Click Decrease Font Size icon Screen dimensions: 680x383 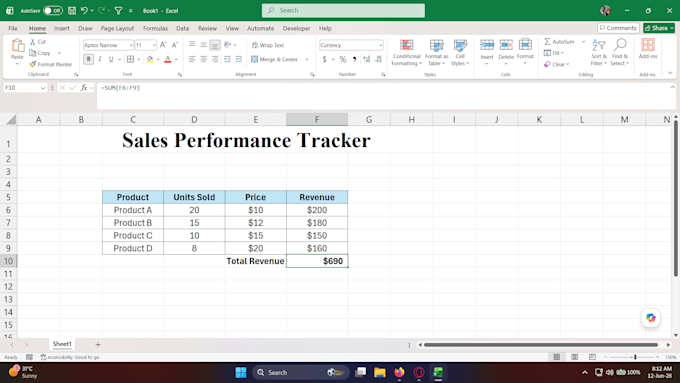(x=175, y=45)
